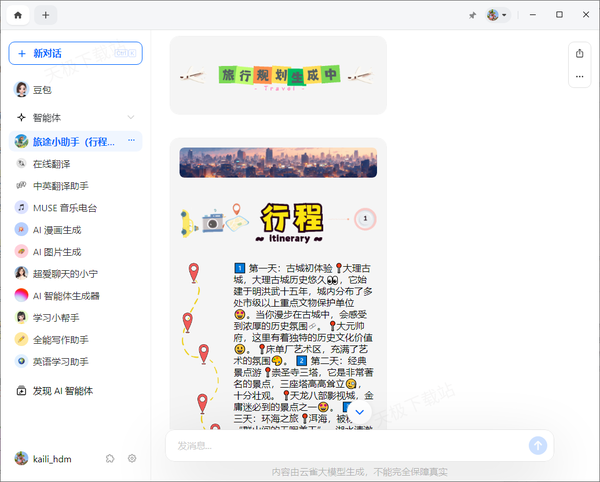Viewport: 600px width, 482px height.
Task: Pin the window with the pin icon
Action: pyautogui.click(x=473, y=15)
